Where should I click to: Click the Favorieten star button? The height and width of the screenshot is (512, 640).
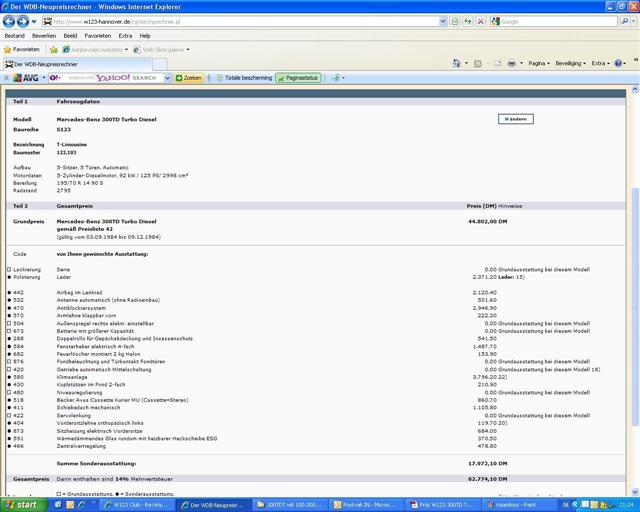coord(22,50)
